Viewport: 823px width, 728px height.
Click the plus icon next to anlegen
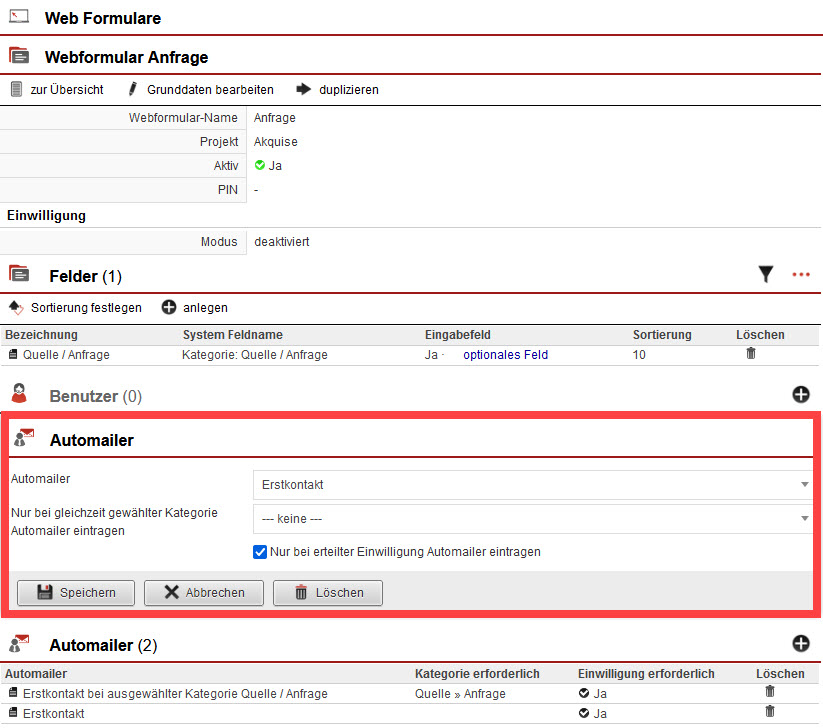tap(168, 307)
